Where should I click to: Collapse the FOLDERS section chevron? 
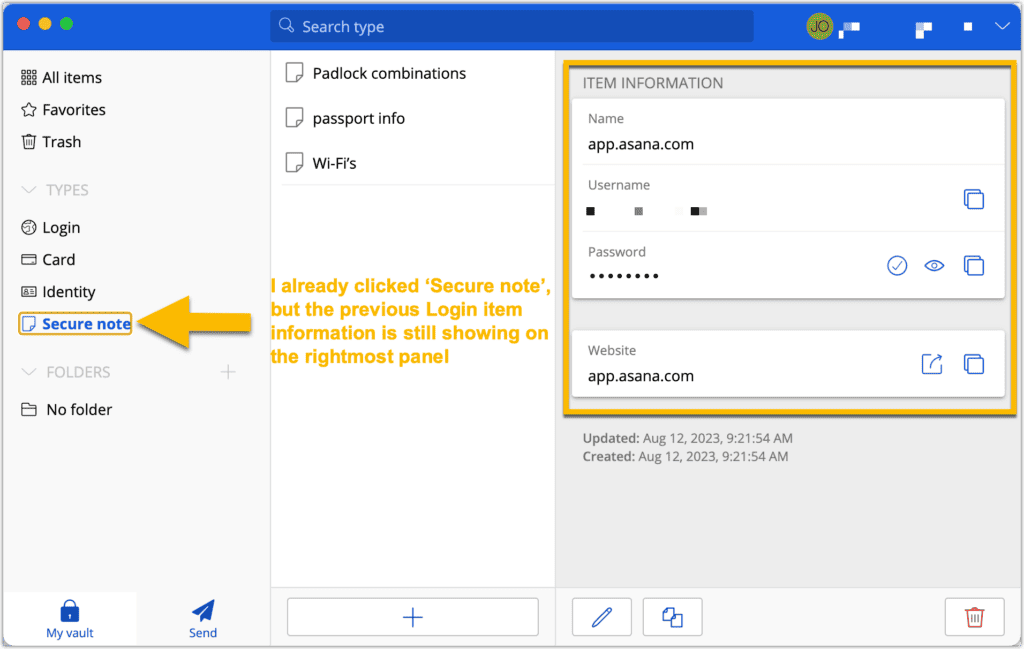pyautogui.click(x=28, y=372)
